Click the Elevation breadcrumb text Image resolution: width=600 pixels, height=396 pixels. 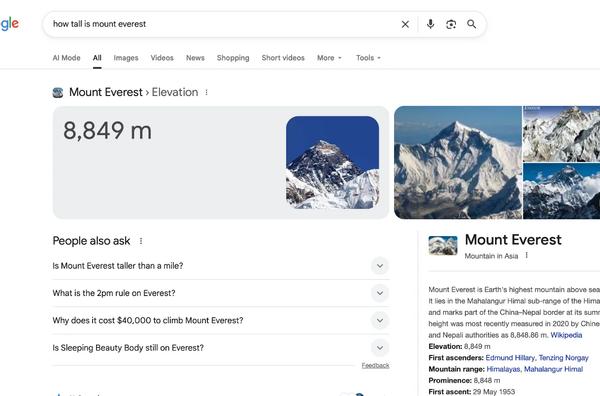(x=175, y=92)
